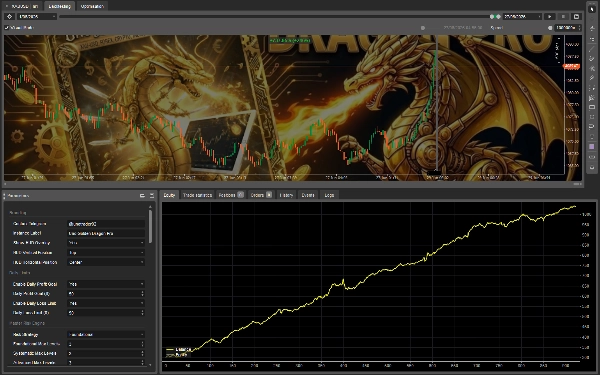Open the Risk Strategy dropdown

106,334
